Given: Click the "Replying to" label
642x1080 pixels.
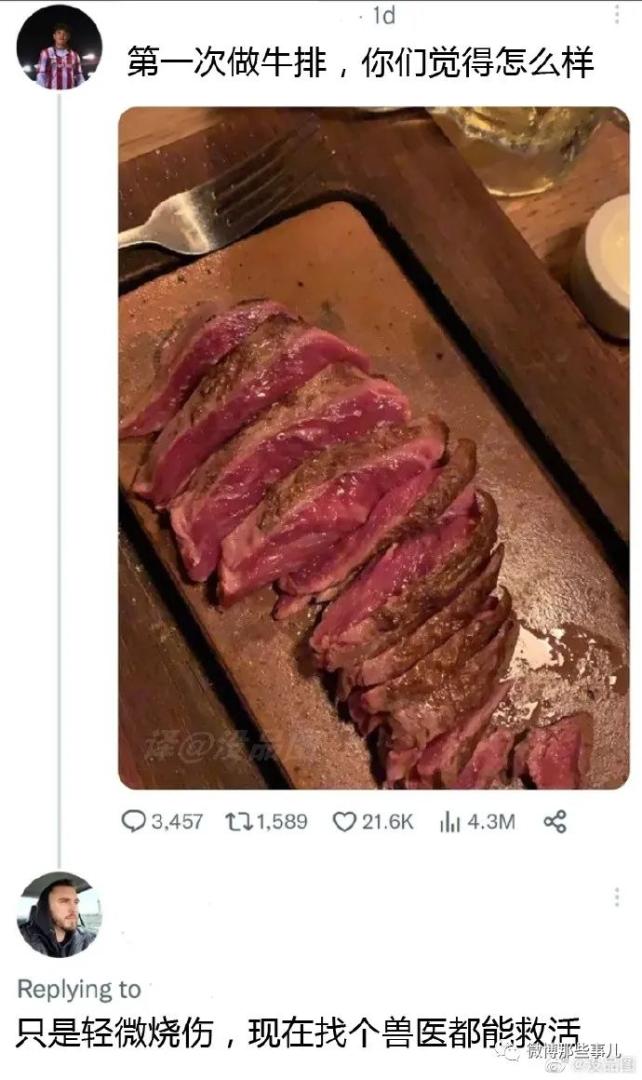Looking at the screenshot, I should pyautogui.click(x=79, y=989).
